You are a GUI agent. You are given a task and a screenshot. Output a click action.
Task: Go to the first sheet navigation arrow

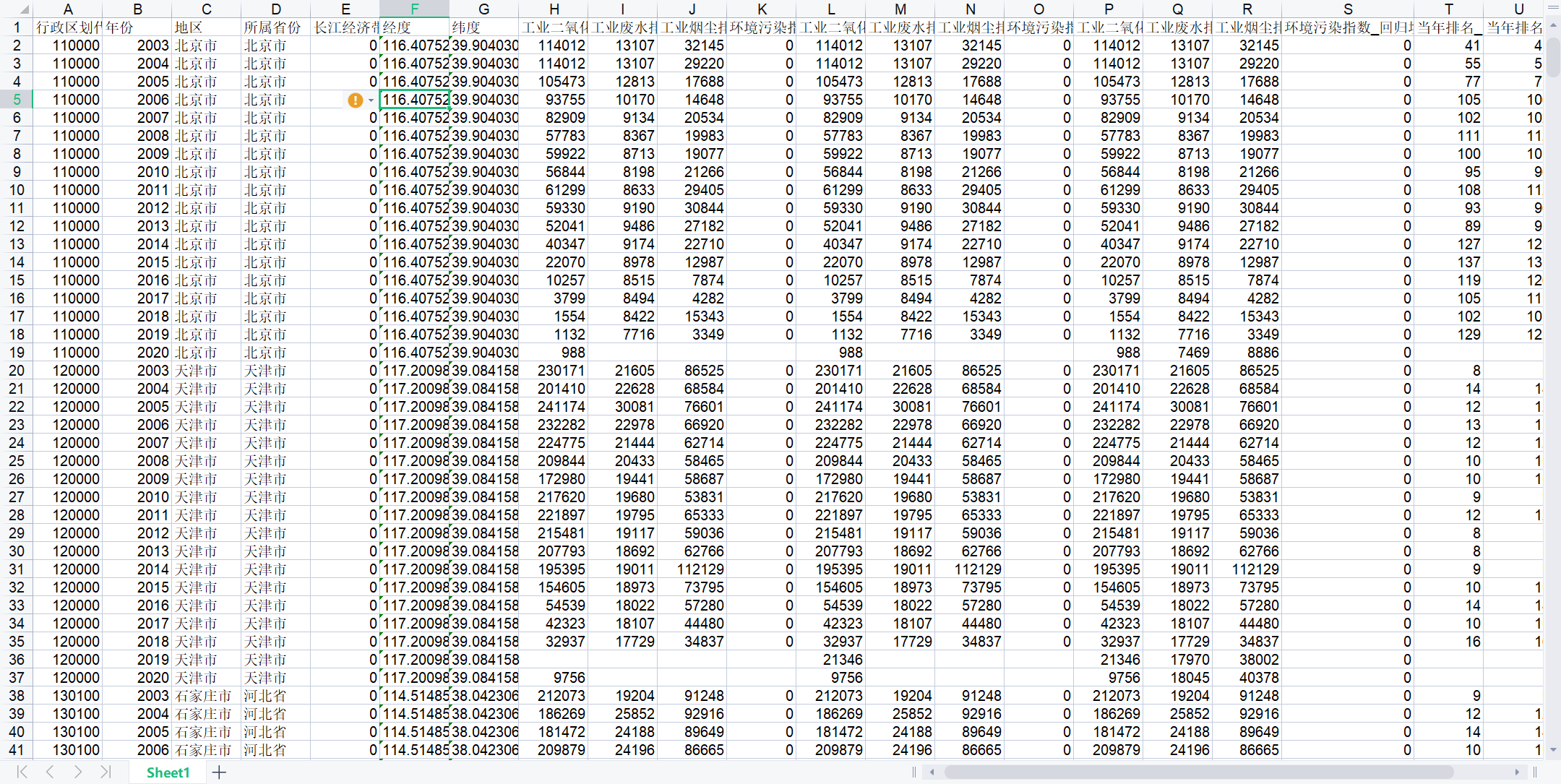click(x=22, y=772)
